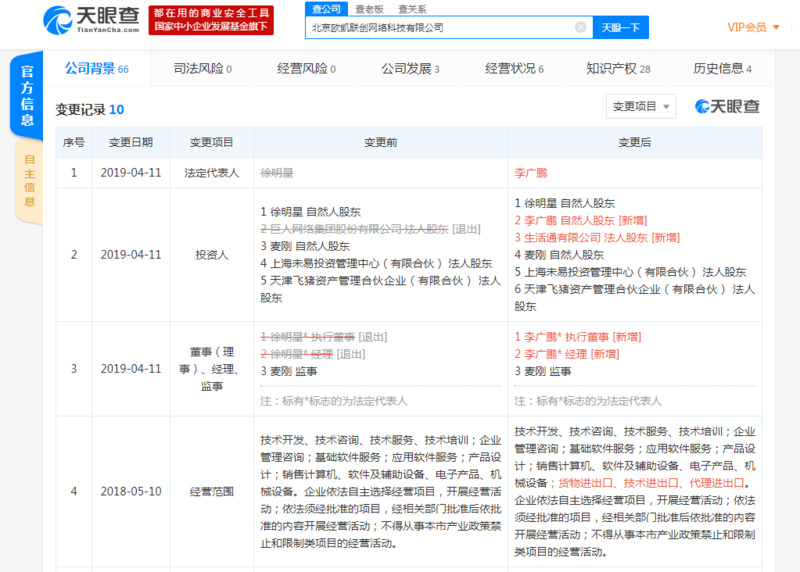This screenshot has width=800, height=572.
Task: Click the 天眼一下 search button
Action: [620, 28]
